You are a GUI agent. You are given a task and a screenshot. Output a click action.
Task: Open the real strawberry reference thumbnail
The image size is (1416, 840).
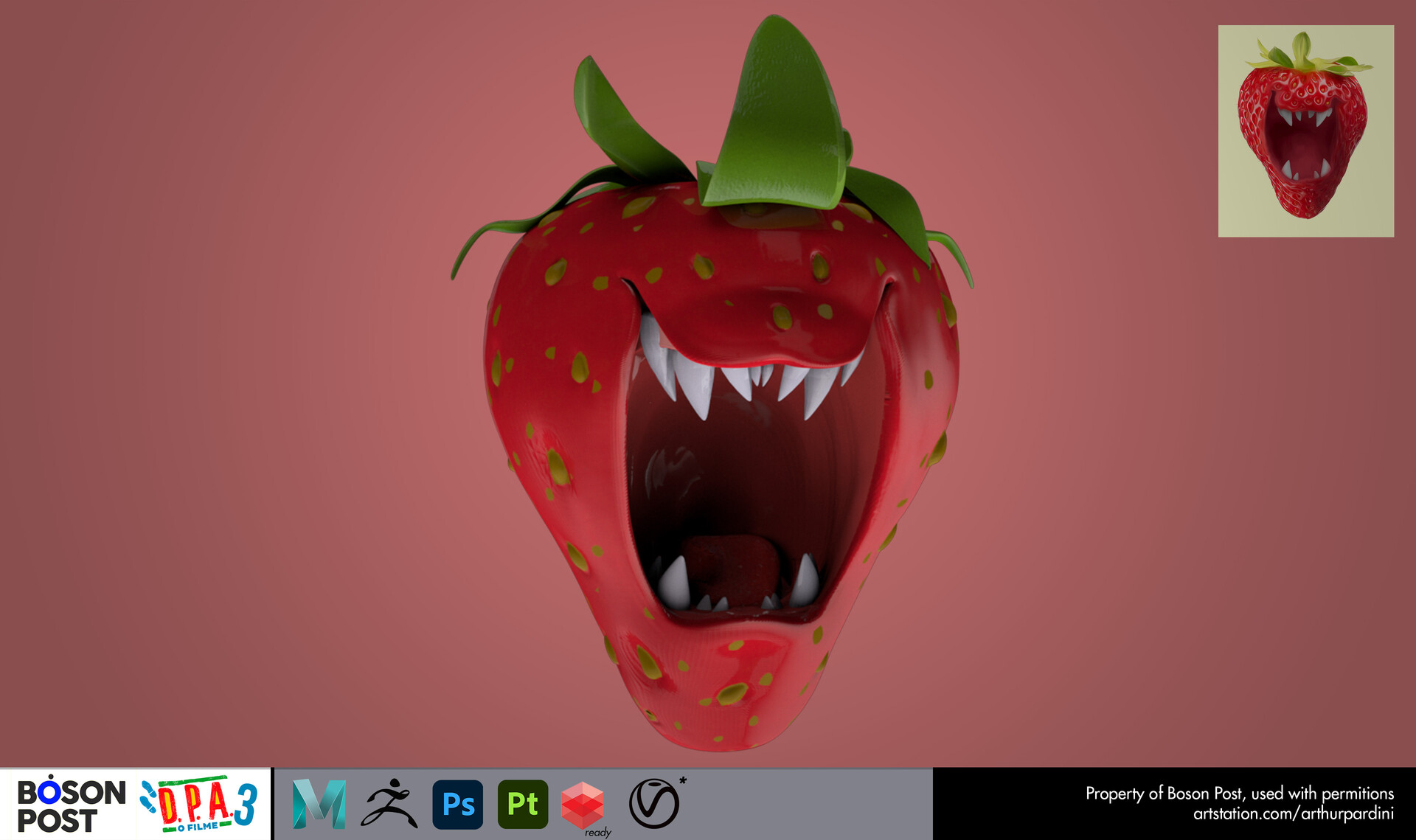1305,131
